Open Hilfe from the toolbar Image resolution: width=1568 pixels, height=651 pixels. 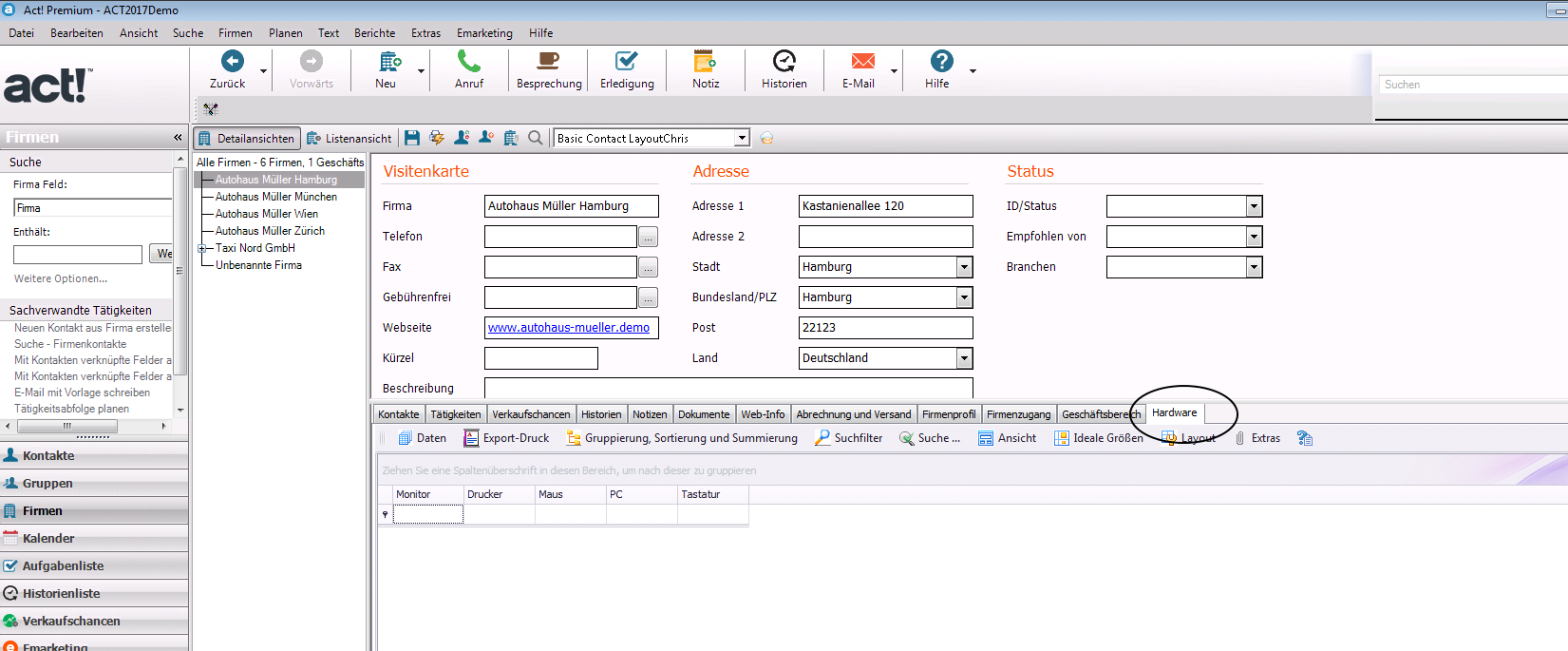[x=938, y=69]
